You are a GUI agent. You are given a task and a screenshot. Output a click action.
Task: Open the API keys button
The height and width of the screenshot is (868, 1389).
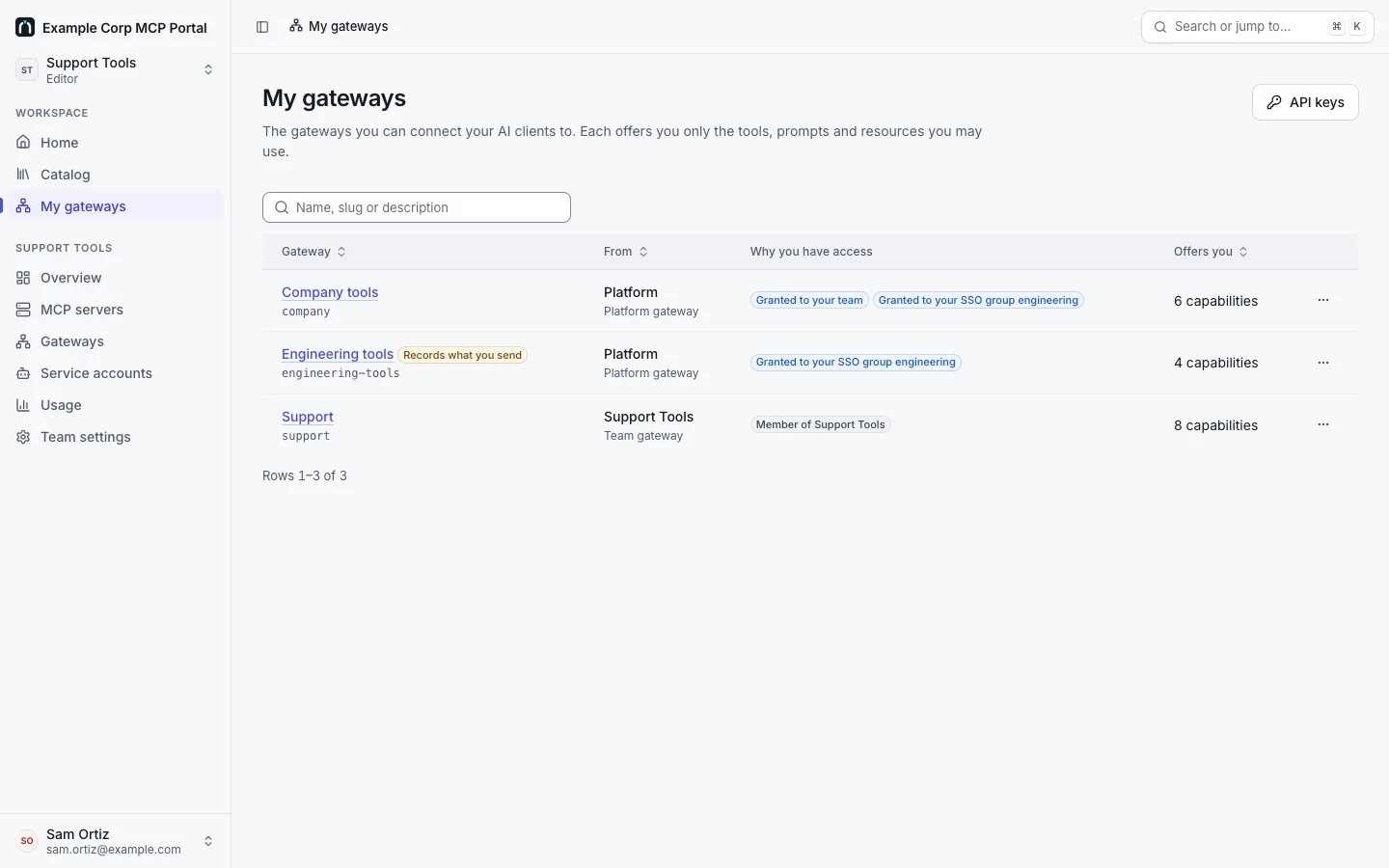(x=1305, y=102)
